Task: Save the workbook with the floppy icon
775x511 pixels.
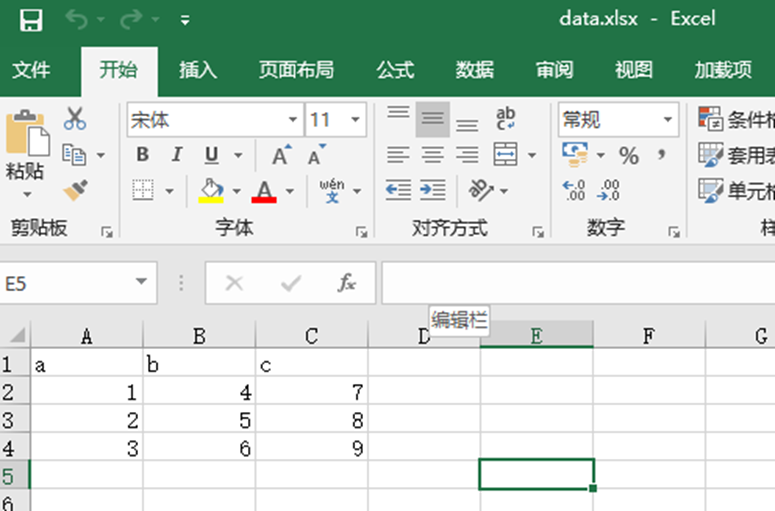Action: (x=31, y=20)
